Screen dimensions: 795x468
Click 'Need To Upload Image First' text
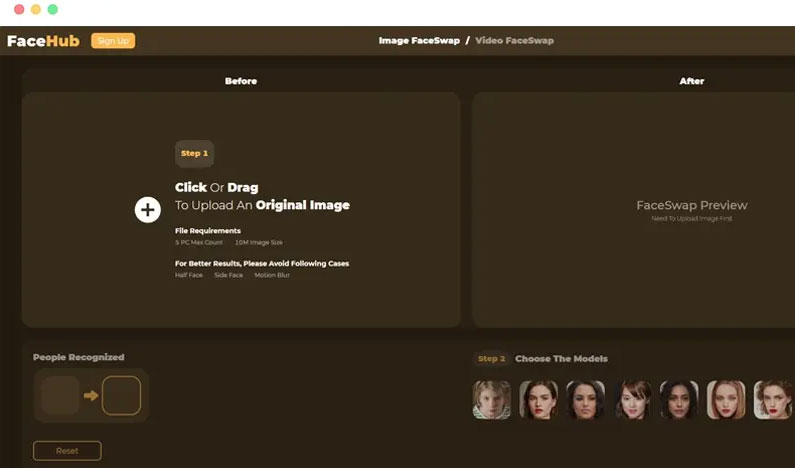692,219
